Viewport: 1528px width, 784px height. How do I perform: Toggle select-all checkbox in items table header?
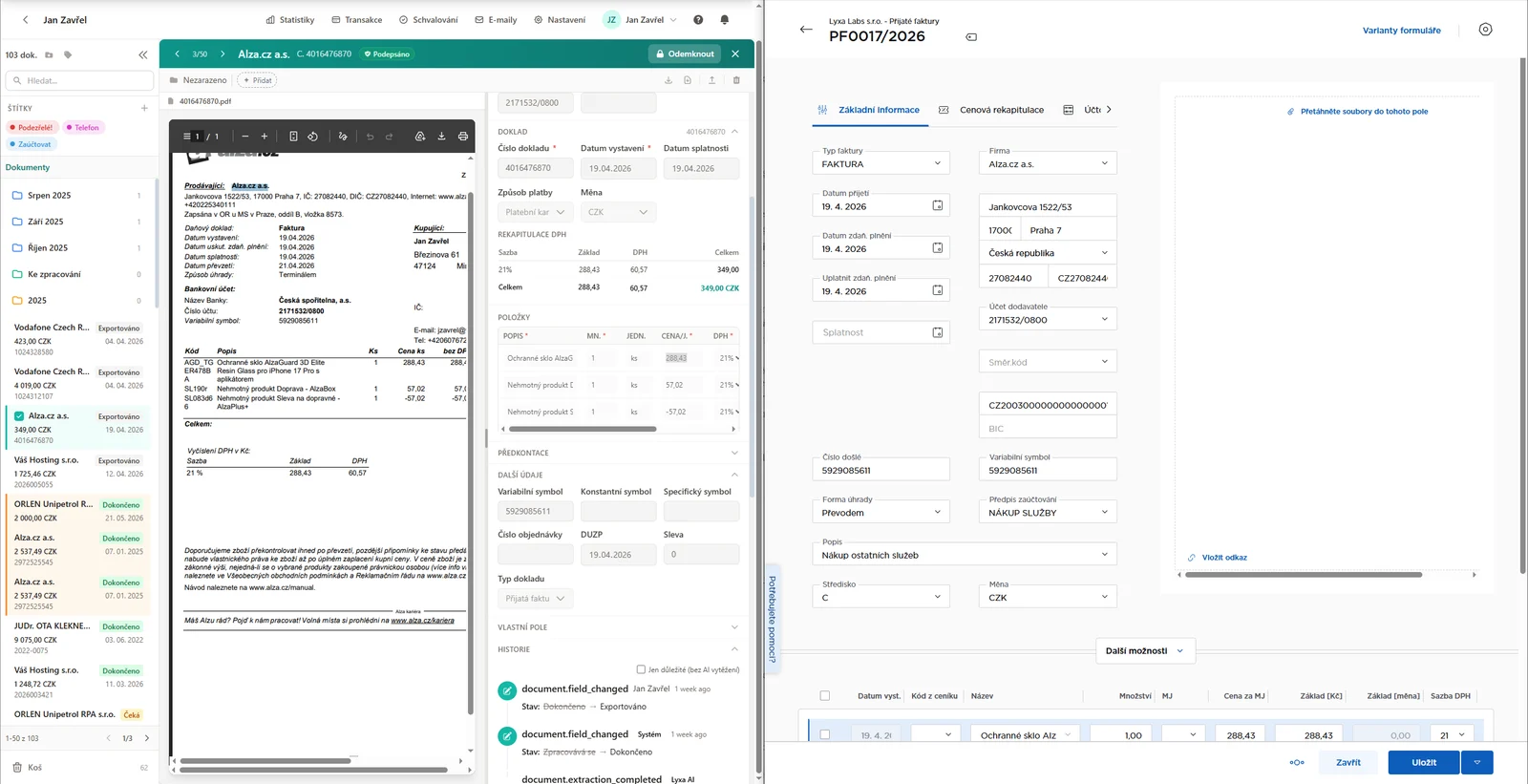tap(825, 696)
